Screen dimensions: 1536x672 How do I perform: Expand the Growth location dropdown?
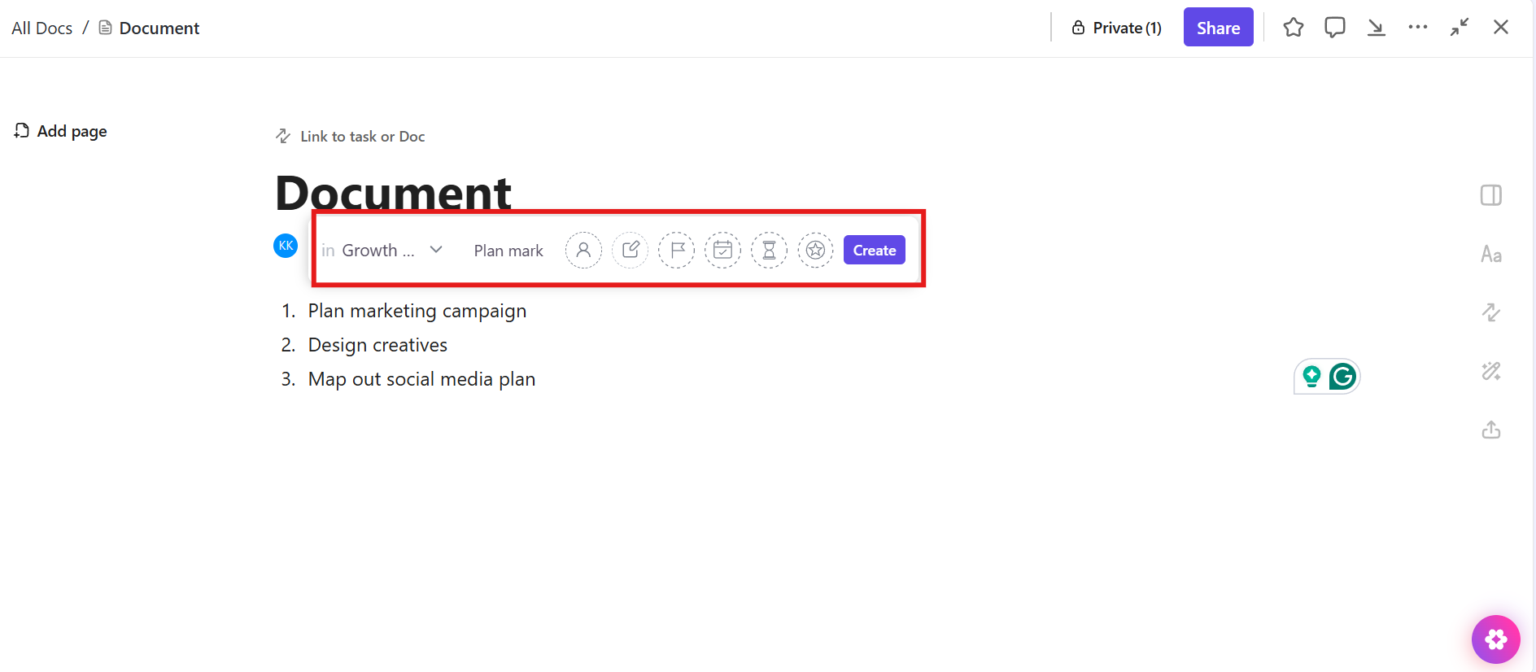click(x=436, y=250)
